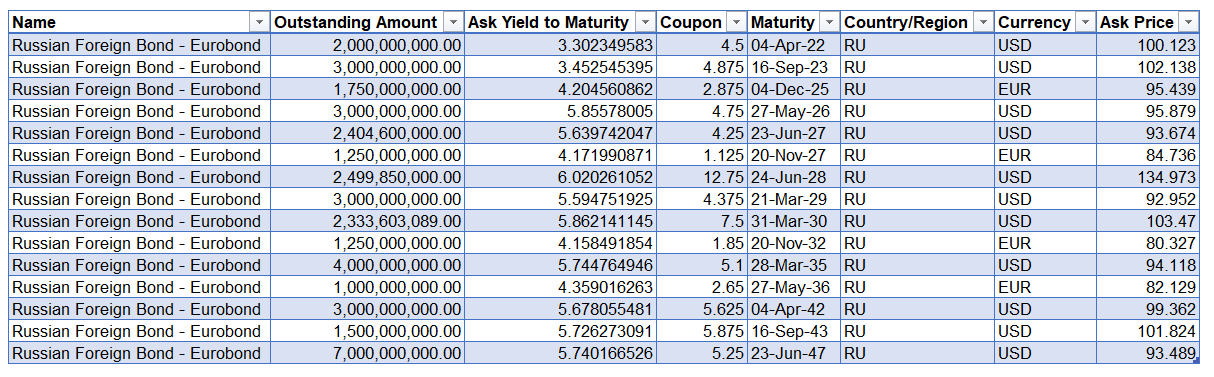This screenshot has height=377, width=1214.
Task: Select the ask price 134.973 cell
Action: [1149, 177]
